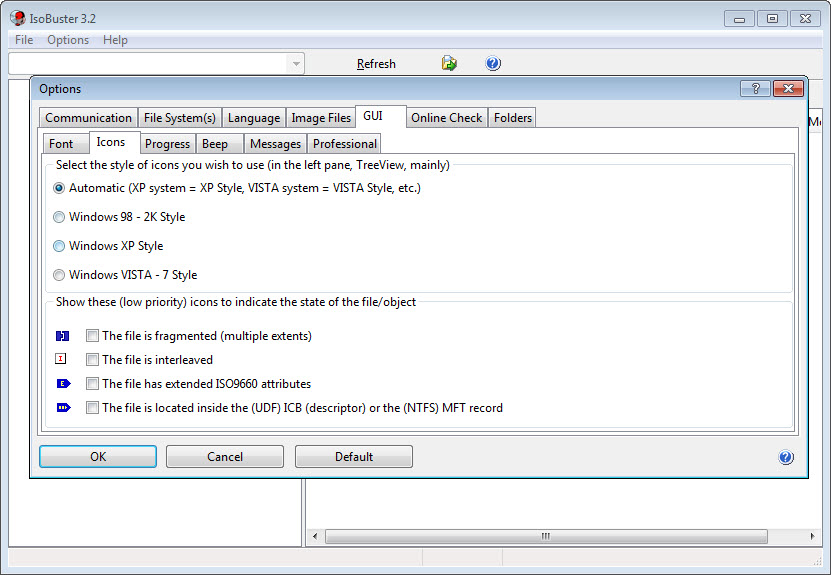Click the scrollbar left arrow
Screen dimensions: 831x575
[315, 536]
